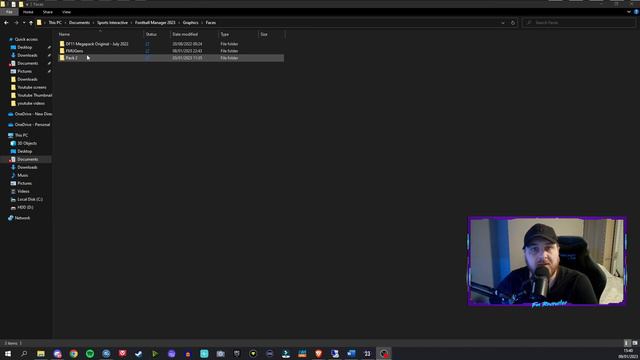Screen dimensions: 640x360
Task: Open pinned Pictures under Quick access
Action: 24,71
